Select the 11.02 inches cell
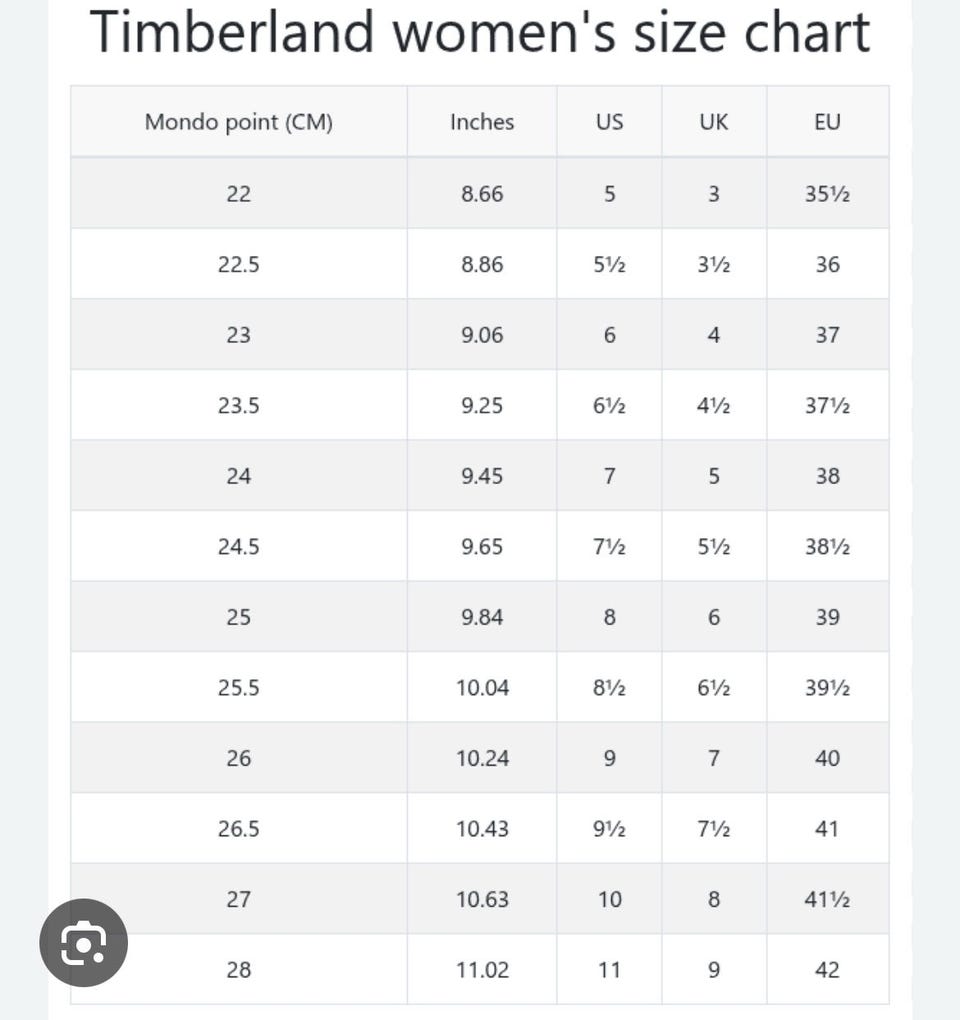Viewport: 960px width, 1020px height. click(482, 970)
